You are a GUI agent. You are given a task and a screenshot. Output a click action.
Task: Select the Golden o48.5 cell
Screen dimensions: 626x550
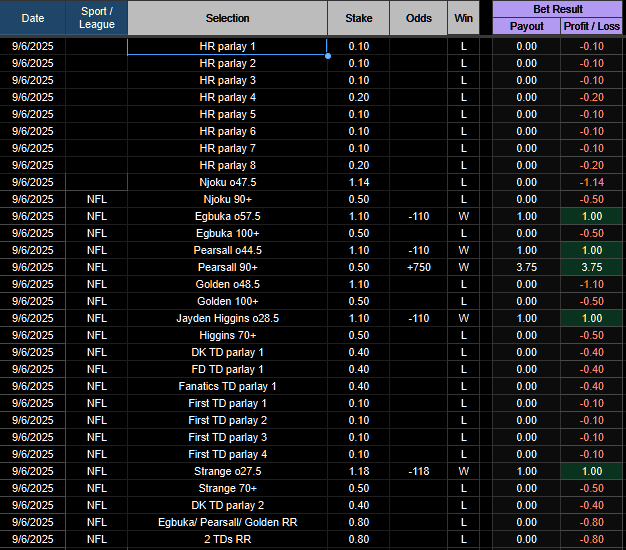click(x=228, y=284)
